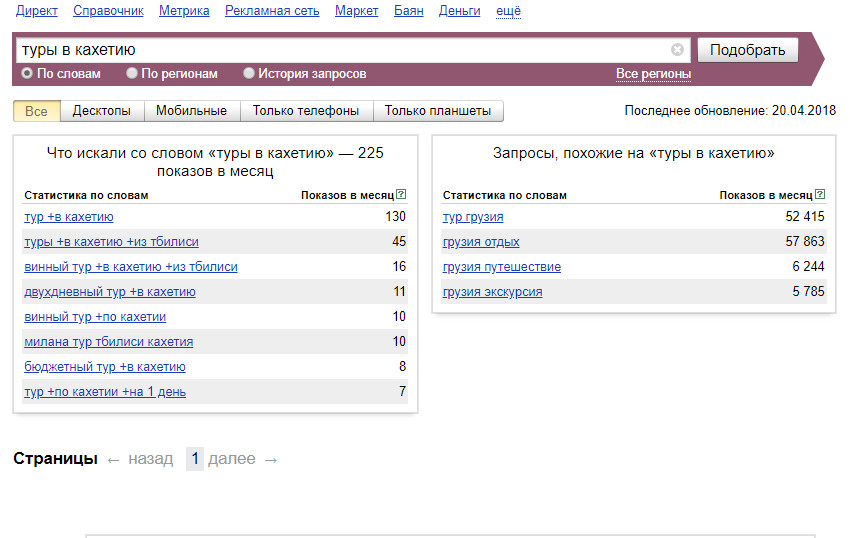The width and height of the screenshot is (850, 538).
Task: Select the 'История запросов' radio option
Action: coord(248,73)
